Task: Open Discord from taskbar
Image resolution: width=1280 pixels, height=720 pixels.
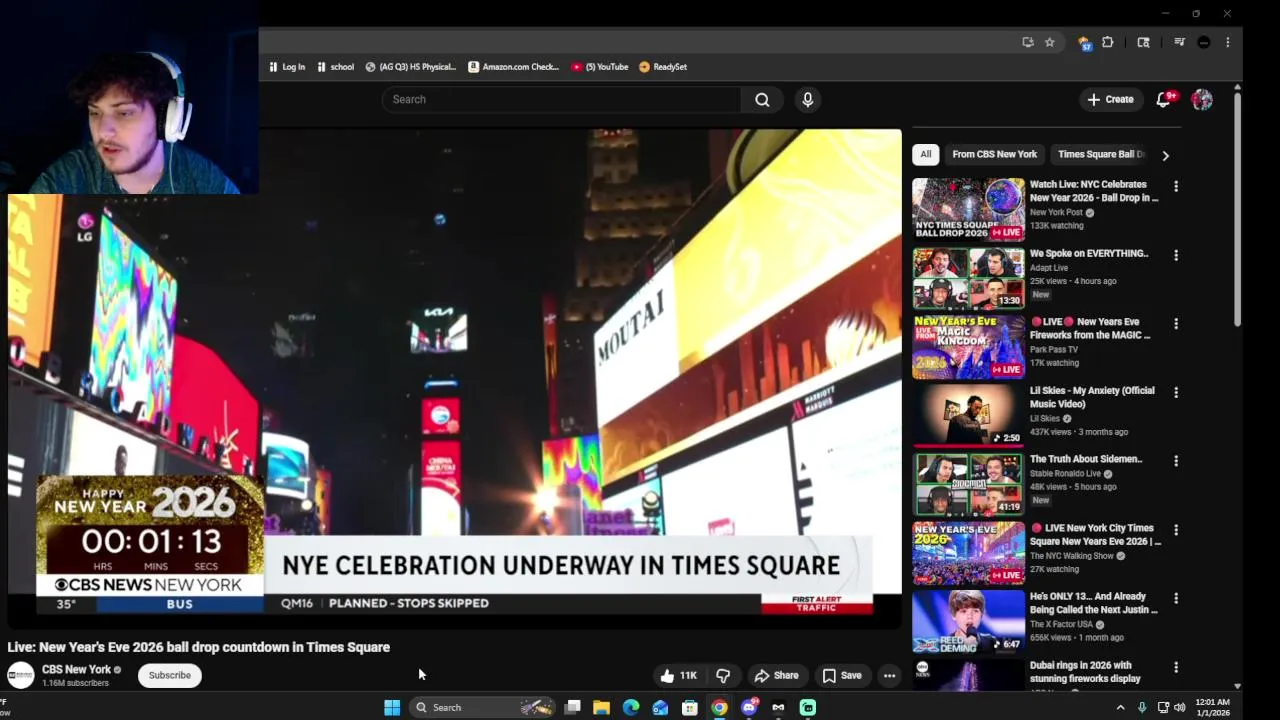Action: click(749, 707)
